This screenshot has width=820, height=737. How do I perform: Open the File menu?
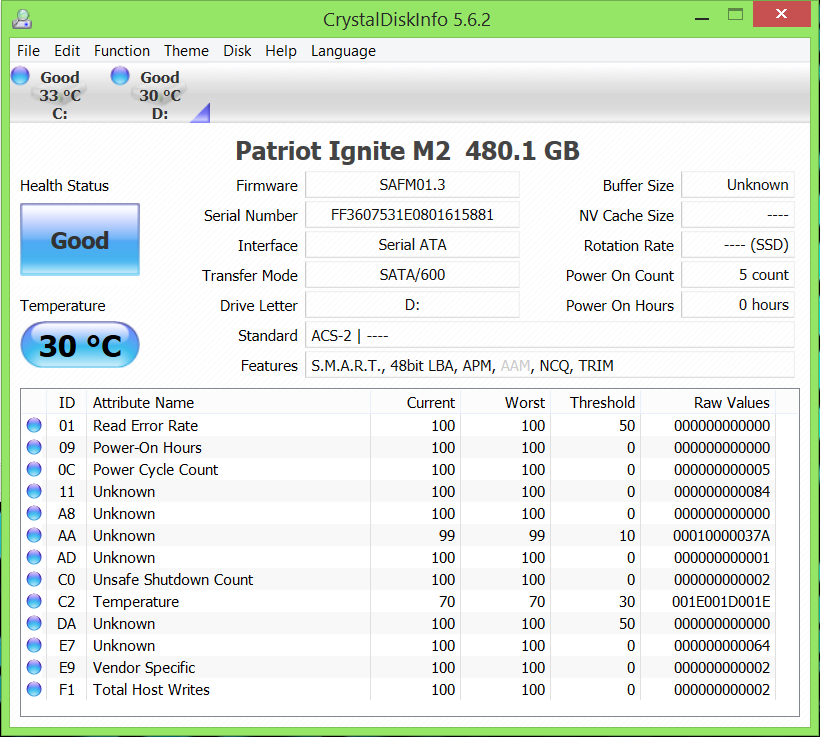pyautogui.click(x=28, y=51)
